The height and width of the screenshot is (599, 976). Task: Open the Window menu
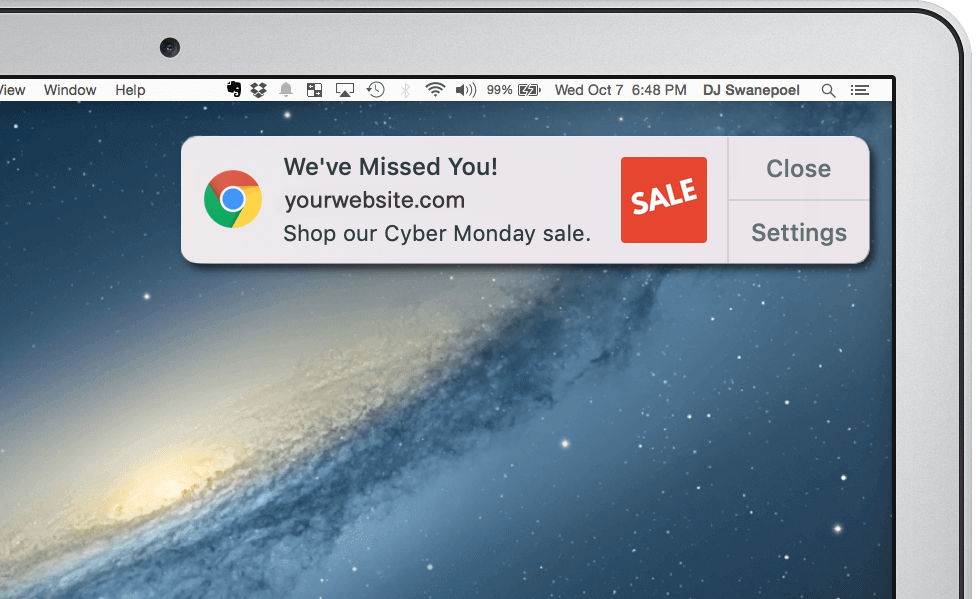coord(70,90)
